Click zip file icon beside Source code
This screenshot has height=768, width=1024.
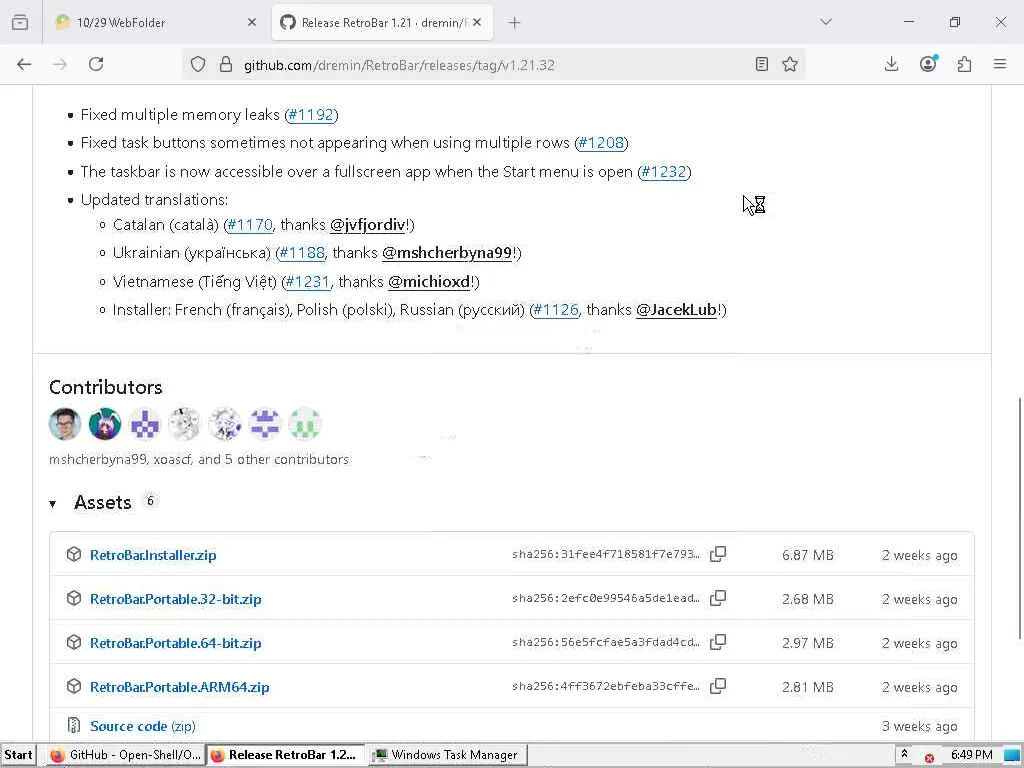(74, 725)
